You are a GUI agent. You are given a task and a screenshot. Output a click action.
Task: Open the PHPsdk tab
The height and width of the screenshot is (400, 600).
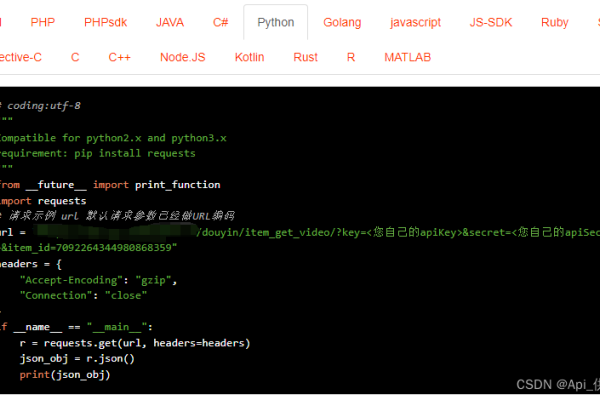(105, 22)
